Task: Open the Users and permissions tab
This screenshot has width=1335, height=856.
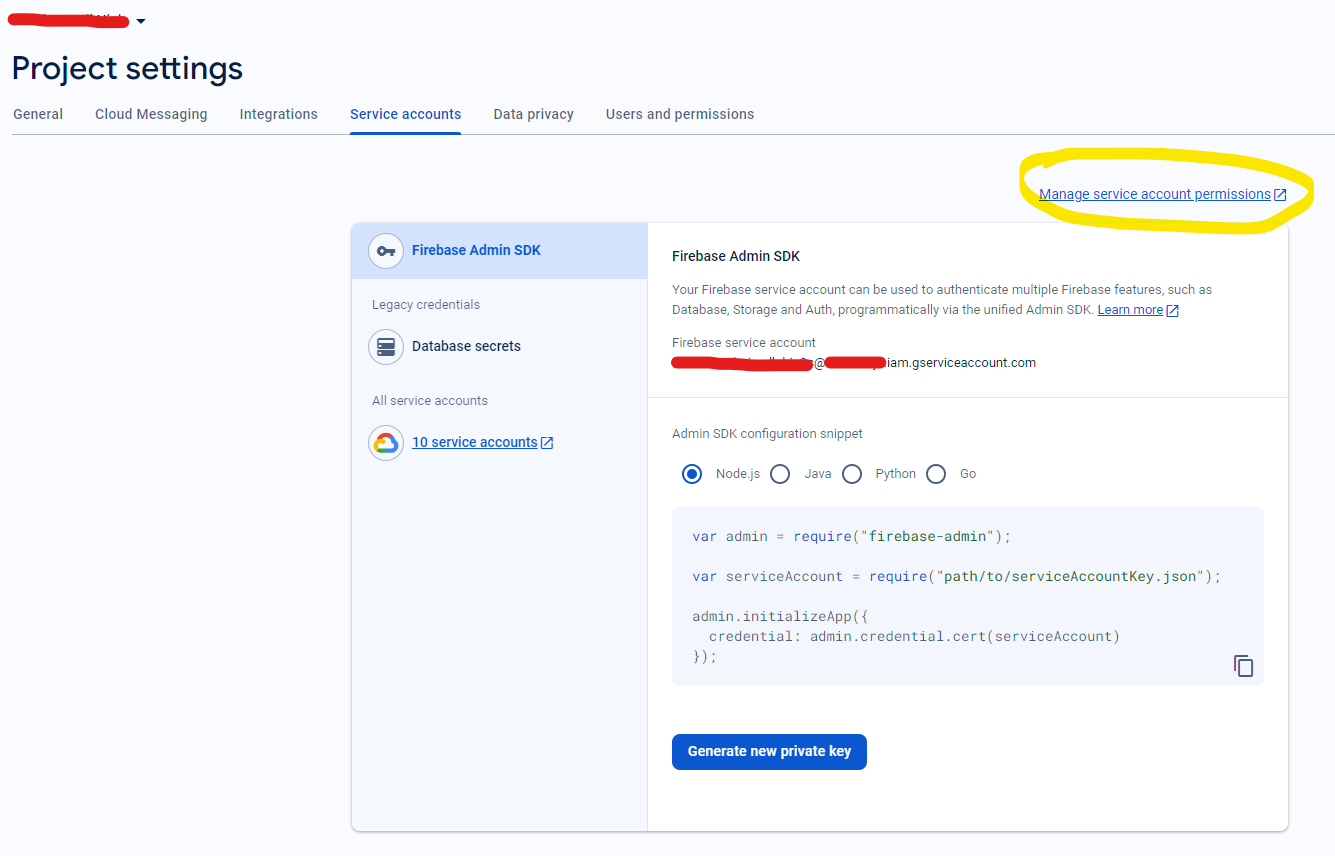Action: tap(679, 114)
